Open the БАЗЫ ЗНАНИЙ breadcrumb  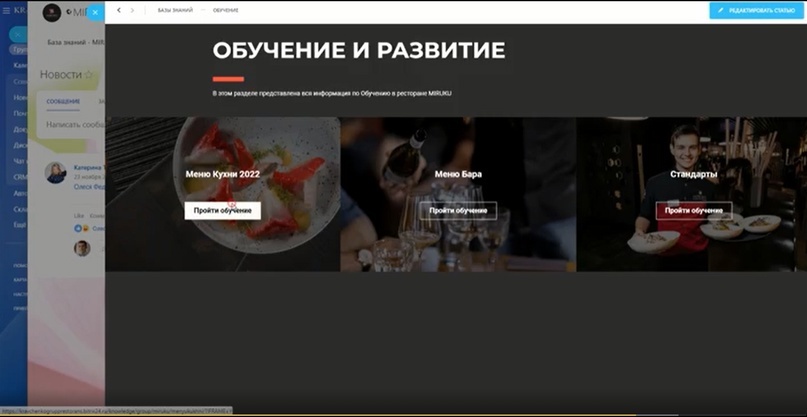[x=176, y=10]
